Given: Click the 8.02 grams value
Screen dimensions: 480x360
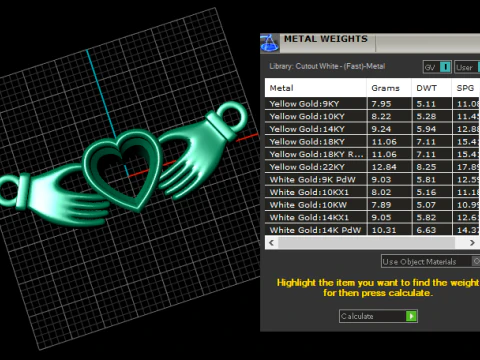Looking at the screenshot, I should (x=381, y=193).
